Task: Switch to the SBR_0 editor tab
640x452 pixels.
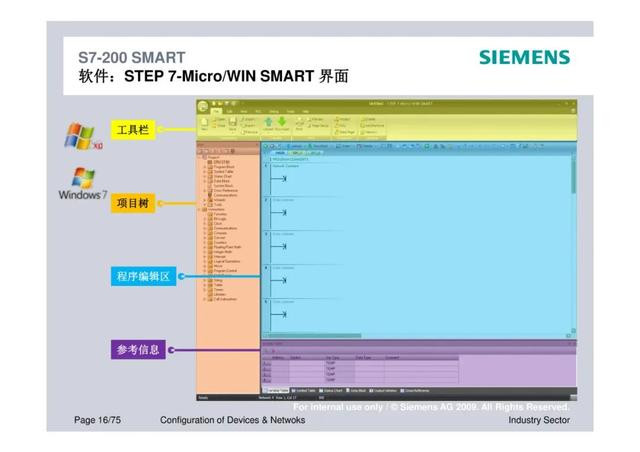Action: click(296, 153)
